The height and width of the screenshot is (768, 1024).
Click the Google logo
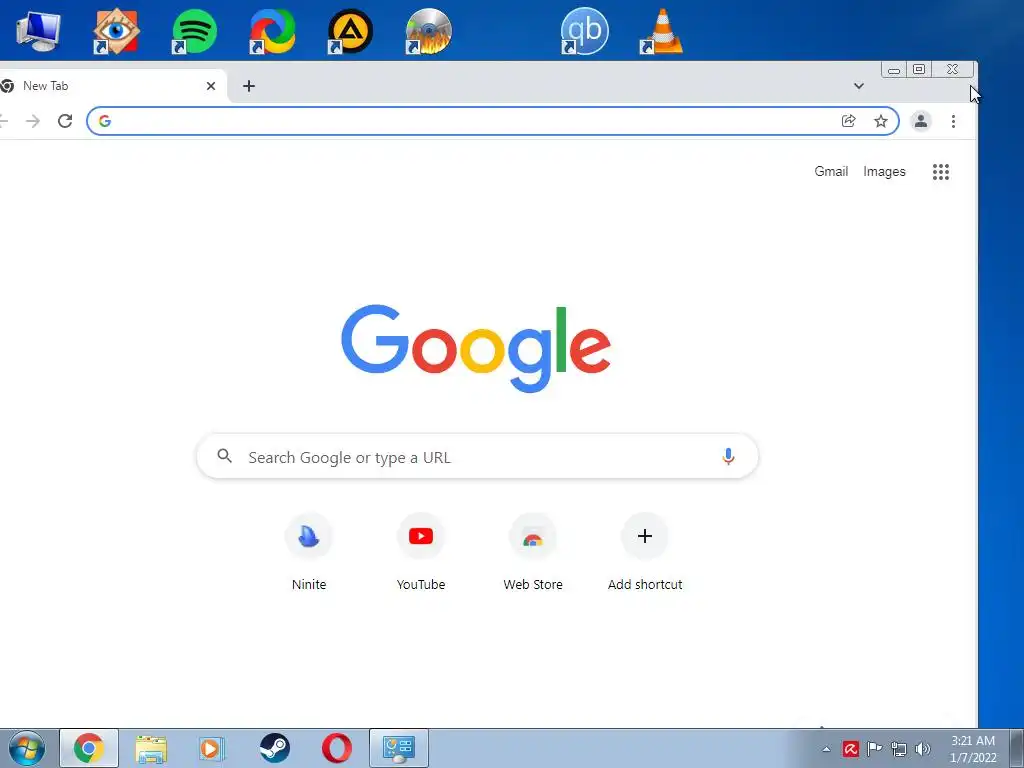tap(476, 347)
